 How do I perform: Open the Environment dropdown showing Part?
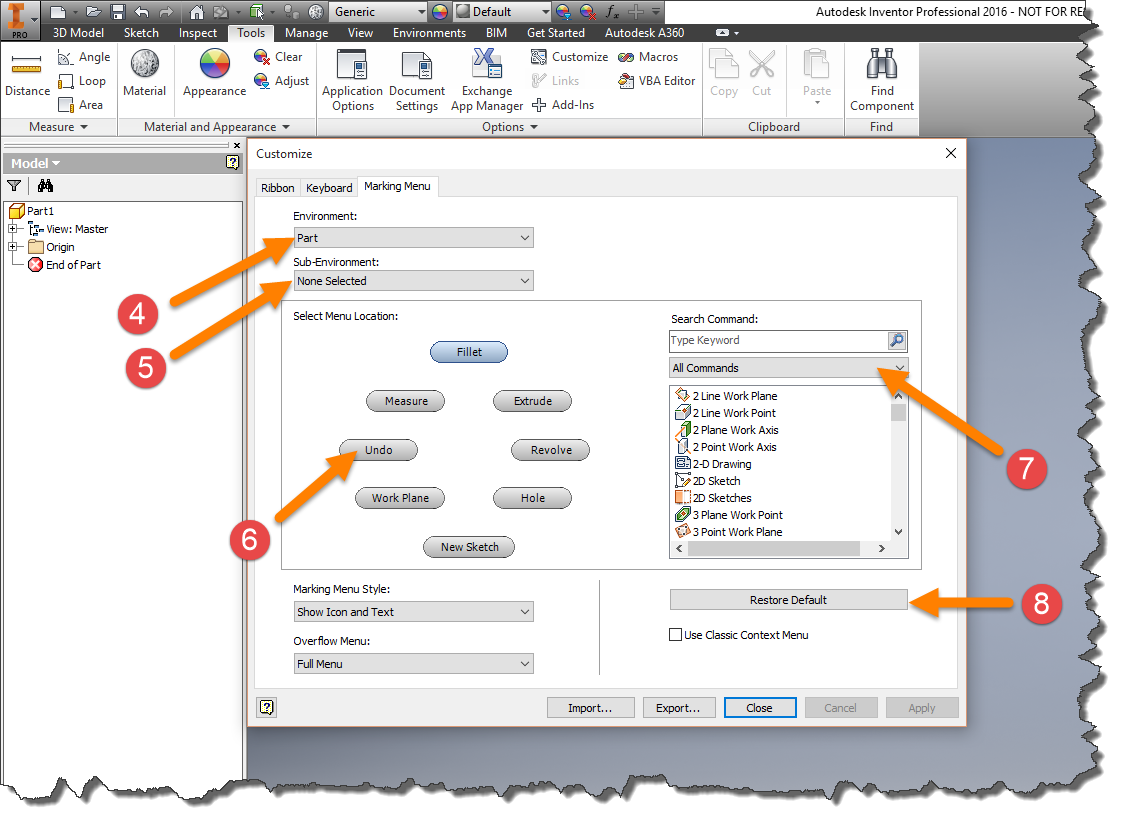(414, 238)
